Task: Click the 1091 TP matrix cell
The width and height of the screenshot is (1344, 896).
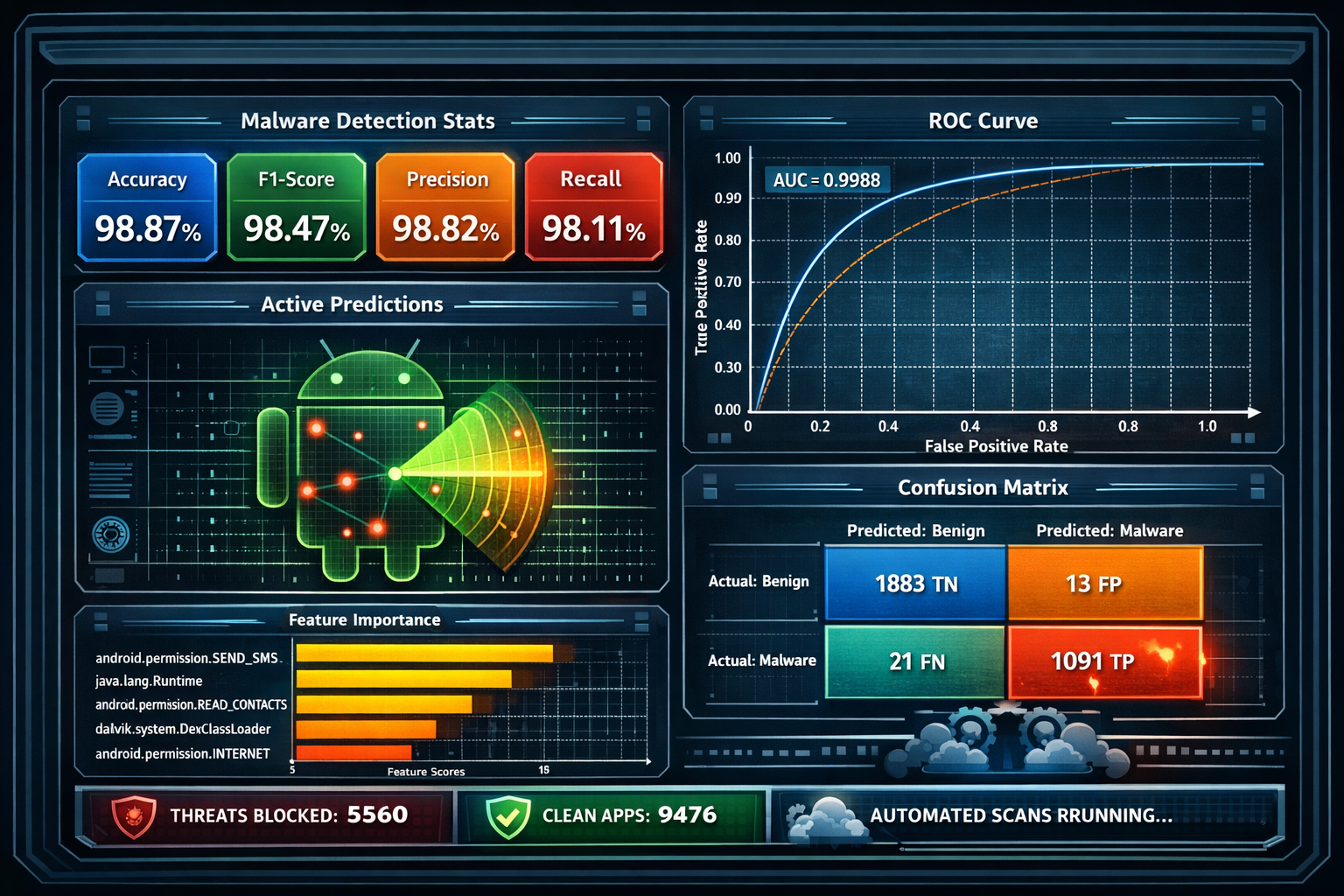Action: click(1105, 661)
